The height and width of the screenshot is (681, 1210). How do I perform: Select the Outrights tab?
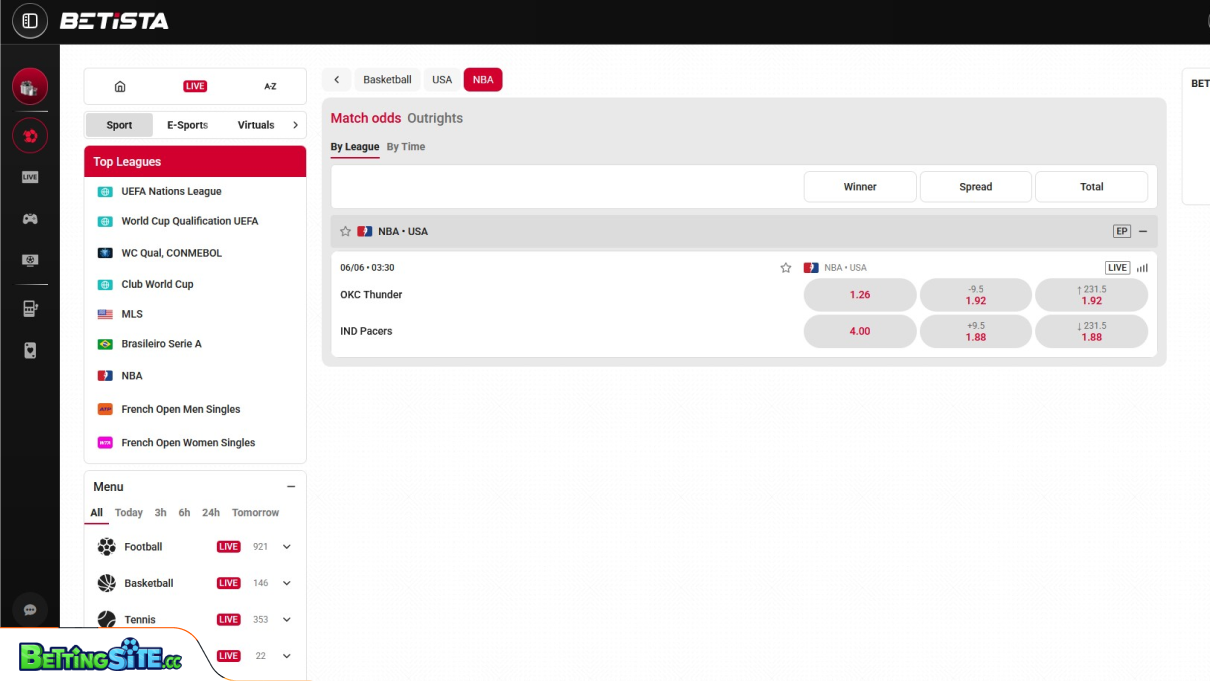coord(435,117)
